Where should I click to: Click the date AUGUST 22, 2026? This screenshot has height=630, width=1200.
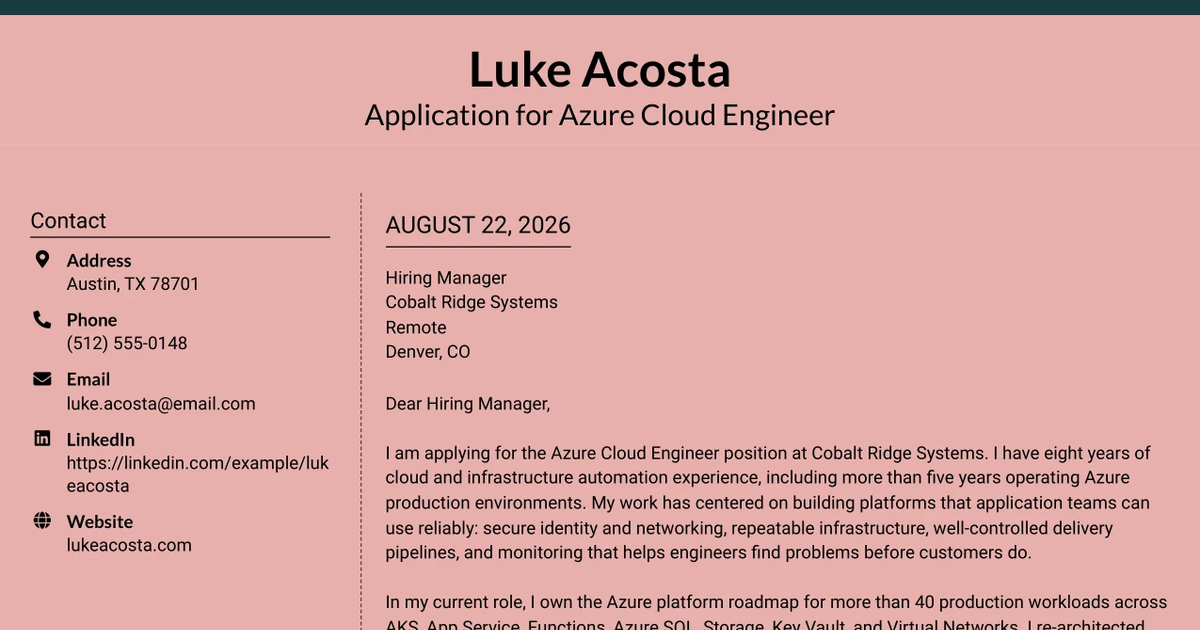[x=478, y=225]
